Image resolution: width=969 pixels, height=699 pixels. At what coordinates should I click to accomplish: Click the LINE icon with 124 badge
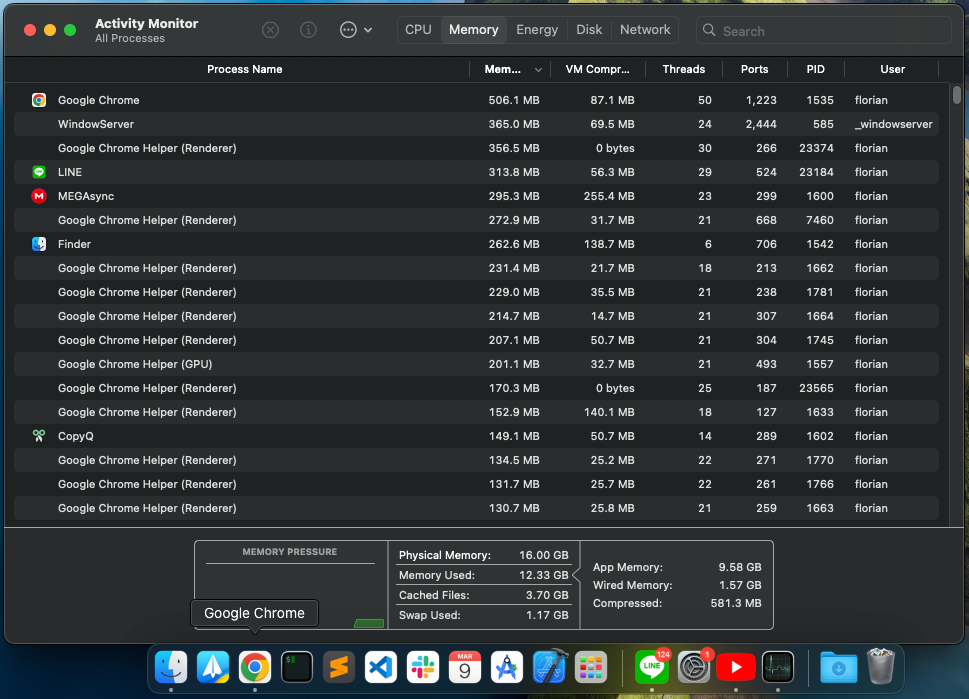[652, 666]
